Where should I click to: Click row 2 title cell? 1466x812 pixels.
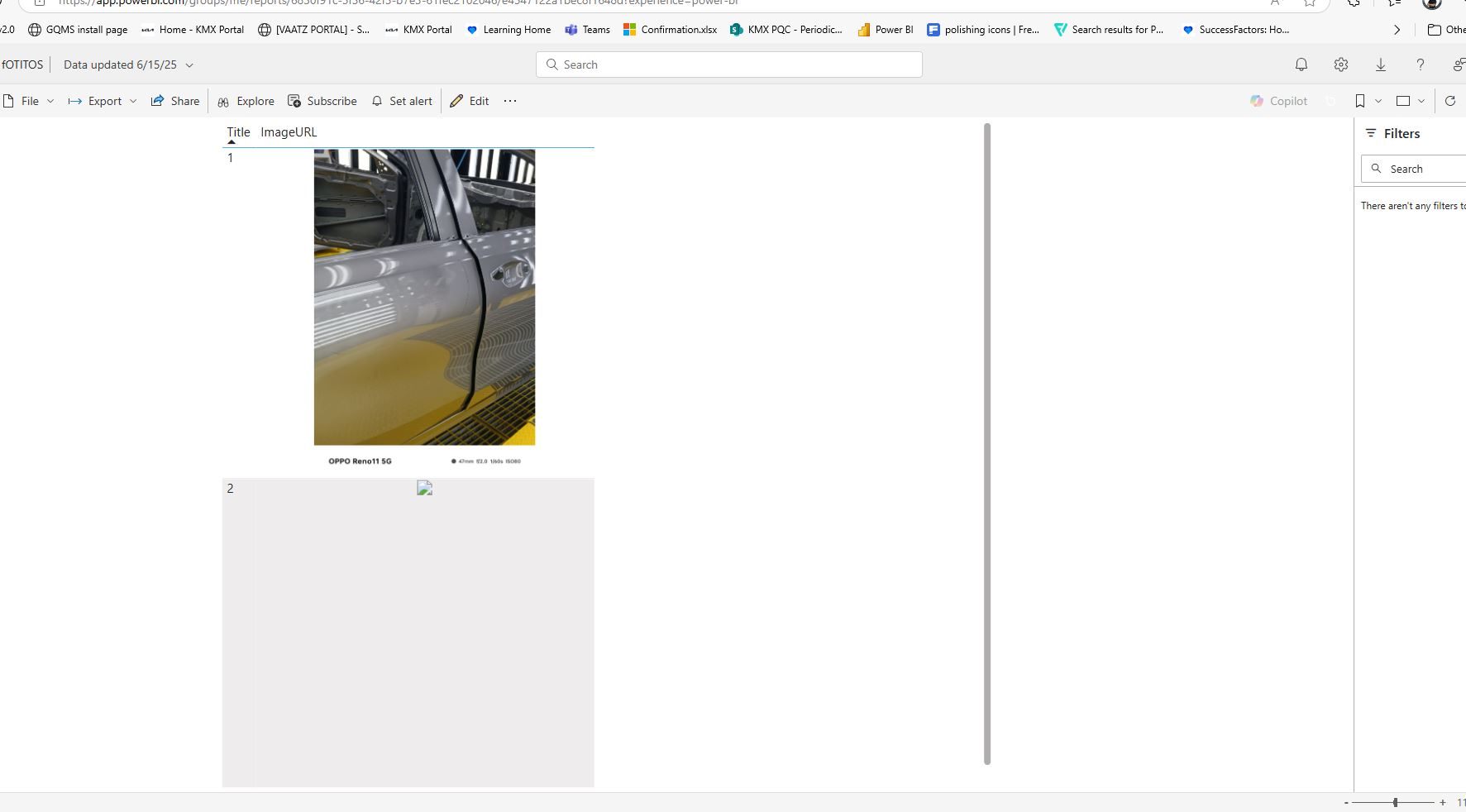[230, 489]
